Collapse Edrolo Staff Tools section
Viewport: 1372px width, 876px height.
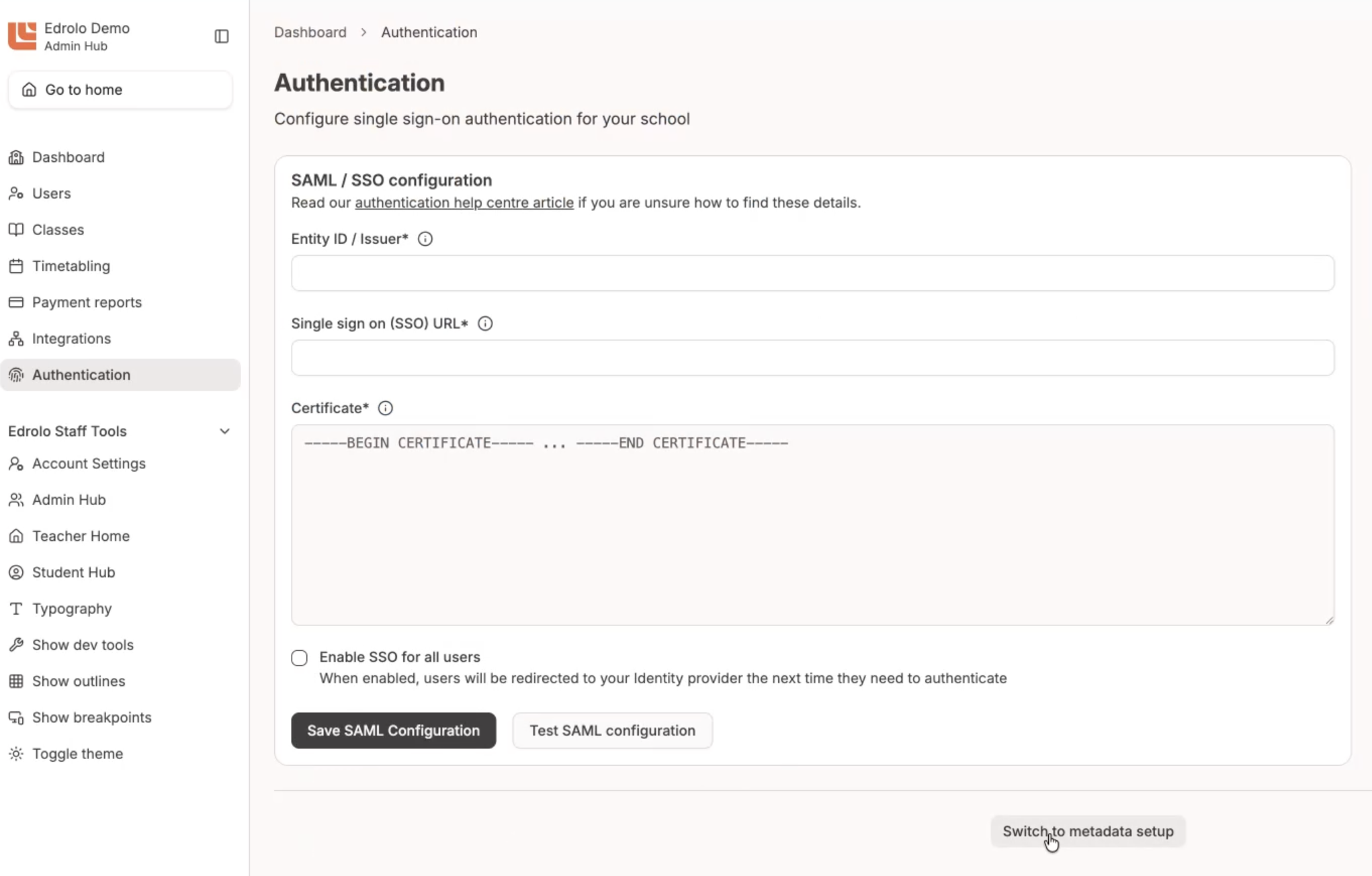click(x=224, y=431)
